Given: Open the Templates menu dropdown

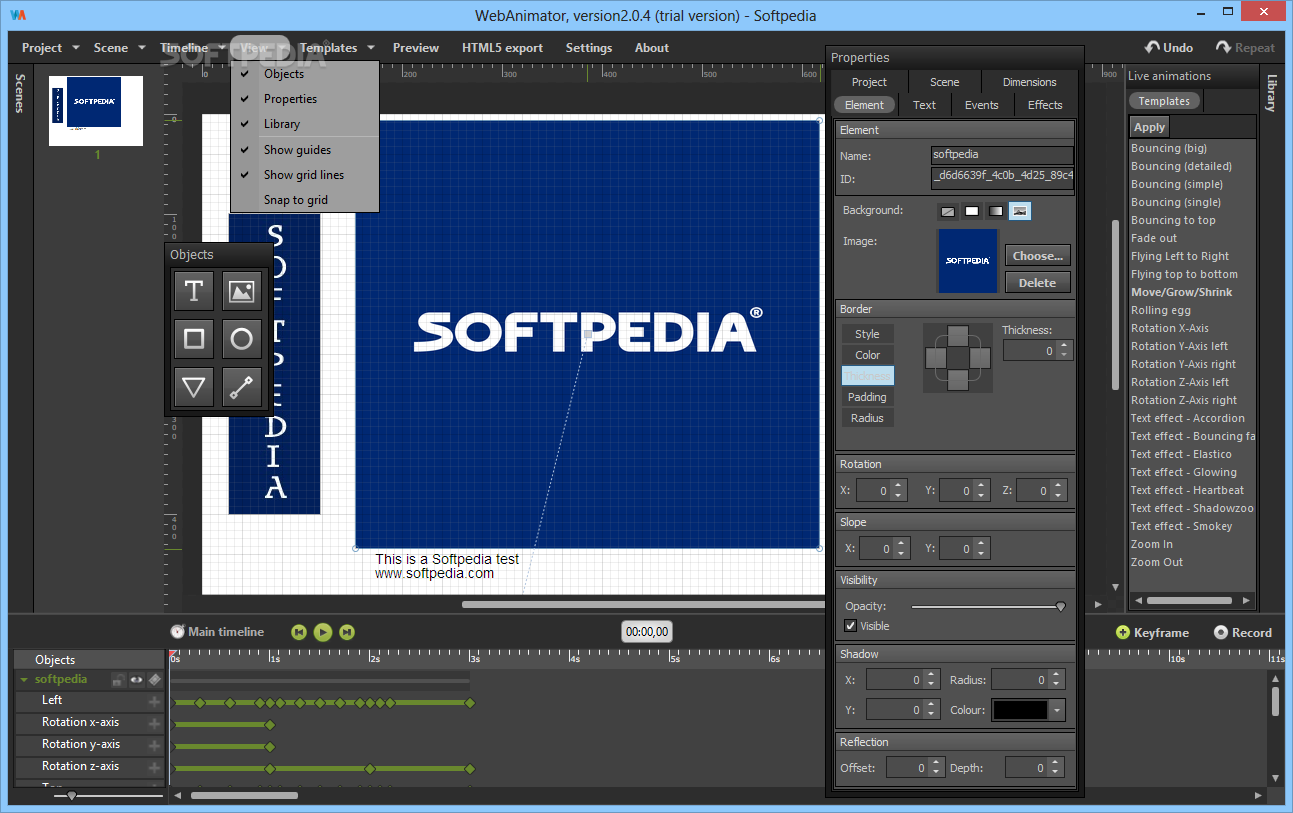Looking at the screenshot, I should [337, 47].
